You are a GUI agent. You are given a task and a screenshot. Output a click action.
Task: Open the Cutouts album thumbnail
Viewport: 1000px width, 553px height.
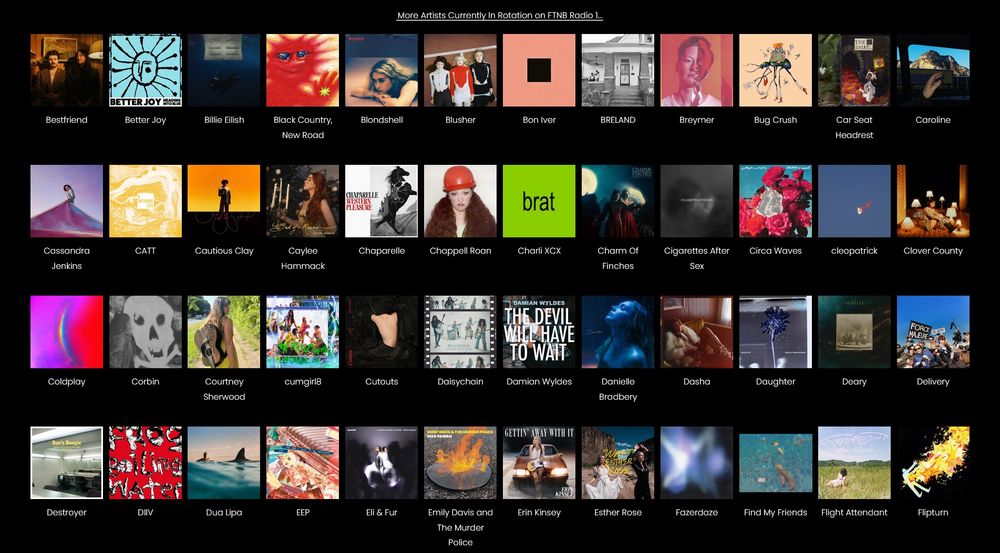[x=381, y=332]
